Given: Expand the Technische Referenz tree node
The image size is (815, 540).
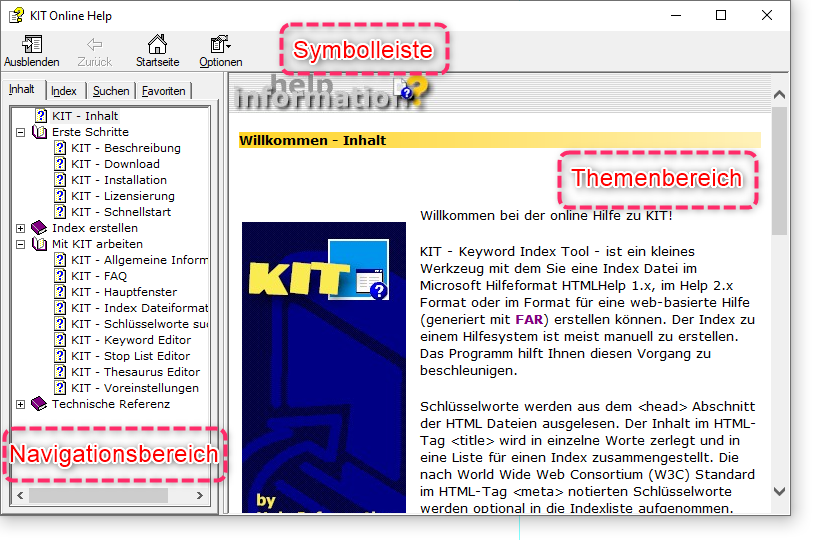Looking at the screenshot, I should [x=21, y=404].
